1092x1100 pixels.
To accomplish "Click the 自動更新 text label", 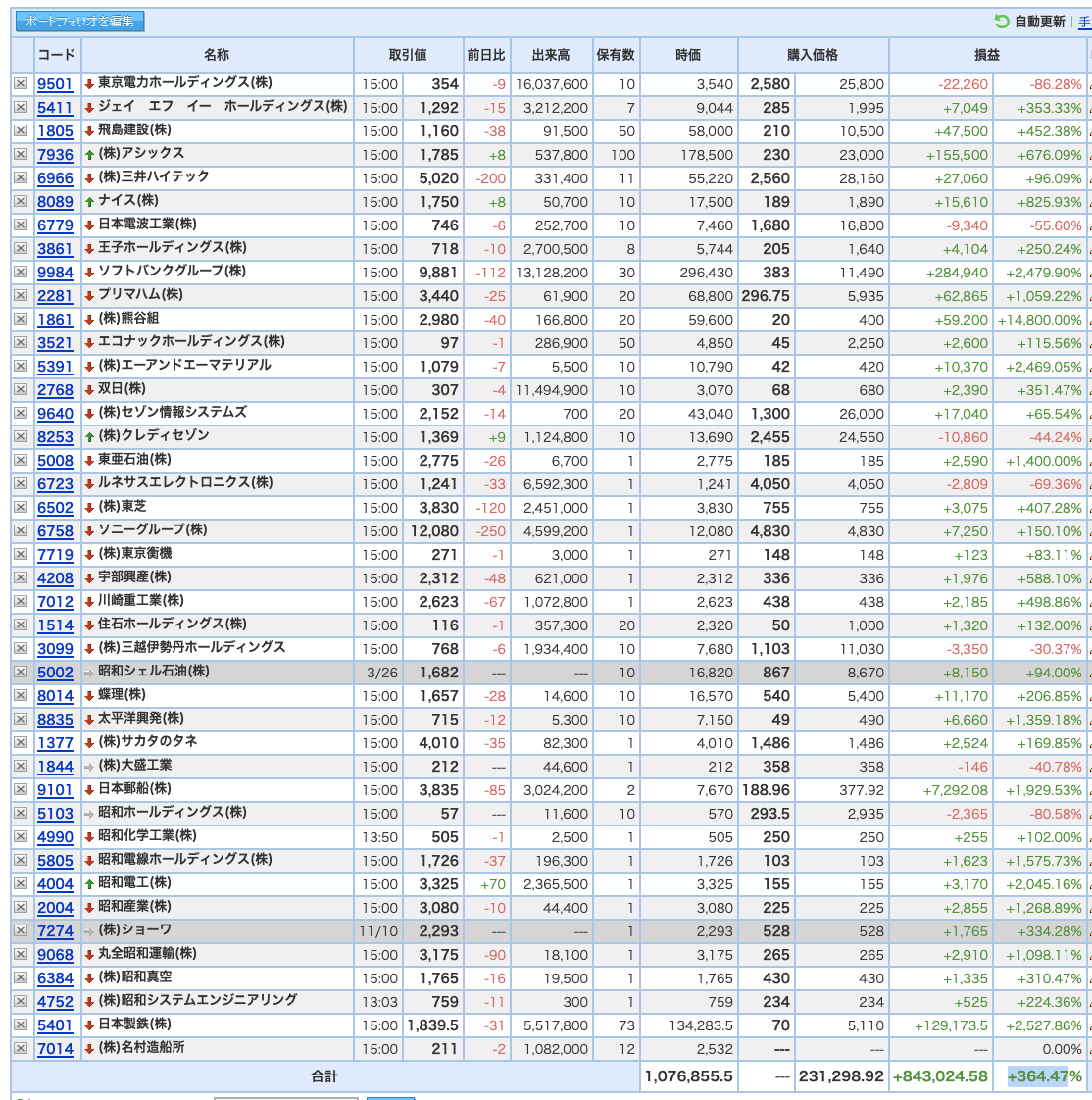I will point(1039,22).
